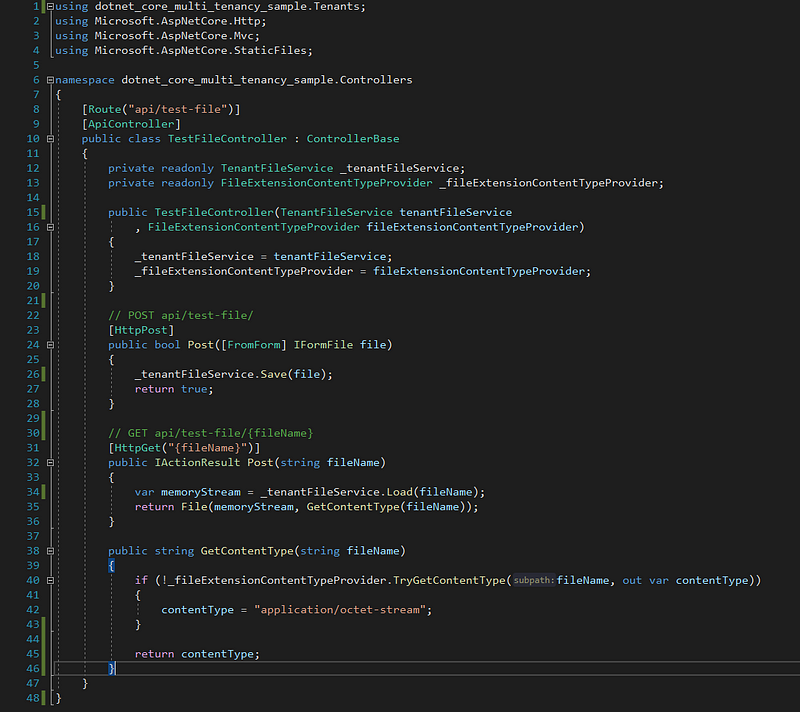The height and width of the screenshot is (712, 800).
Task: Click the 'ControllerBase' base class name
Action: [x=353, y=139]
